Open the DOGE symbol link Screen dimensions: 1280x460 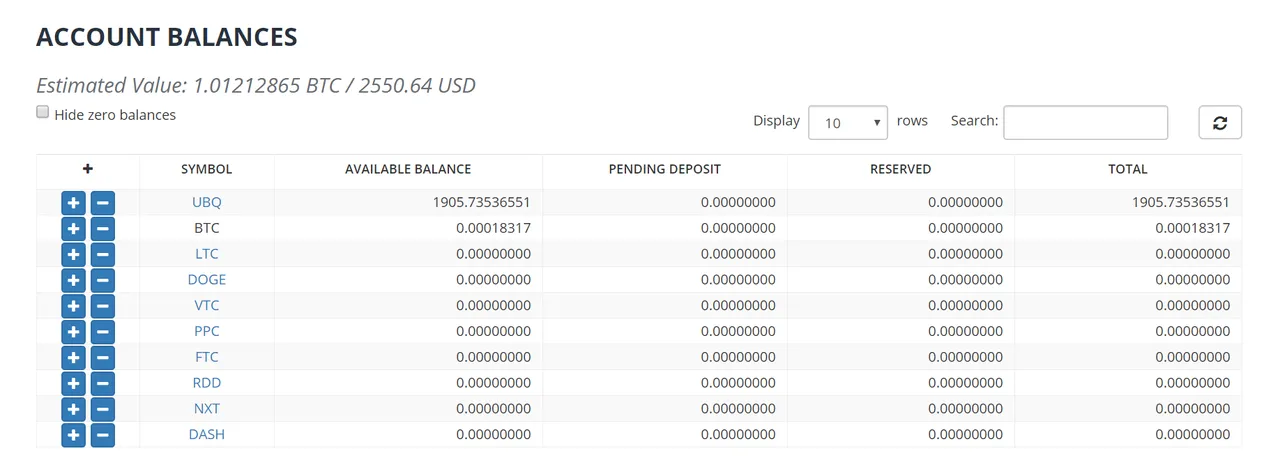coord(207,280)
